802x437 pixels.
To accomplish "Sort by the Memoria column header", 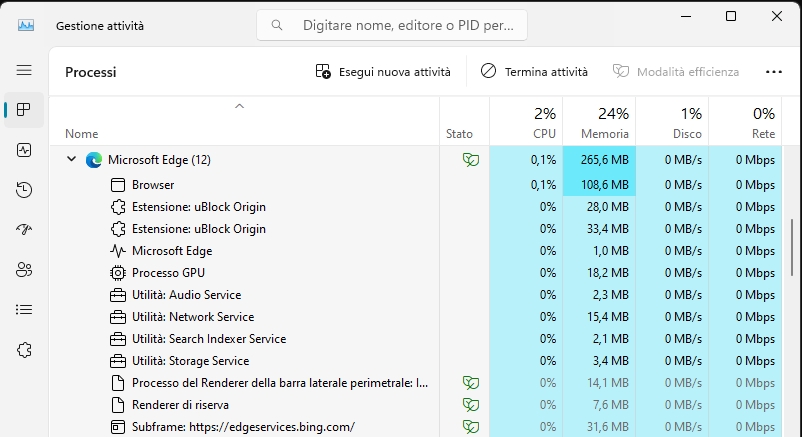I will click(x=599, y=121).
